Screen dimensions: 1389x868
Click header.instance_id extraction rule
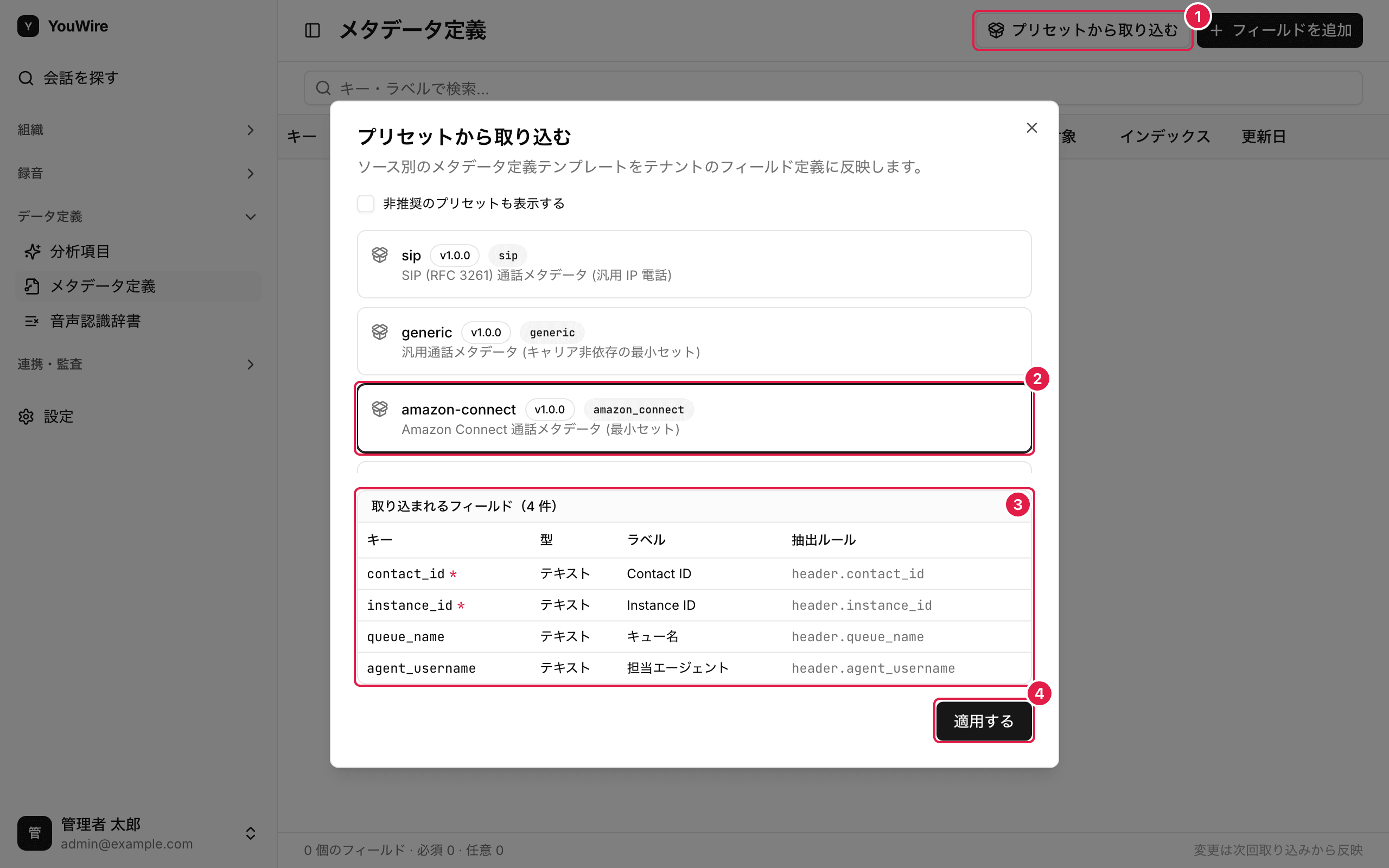(862, 605)
